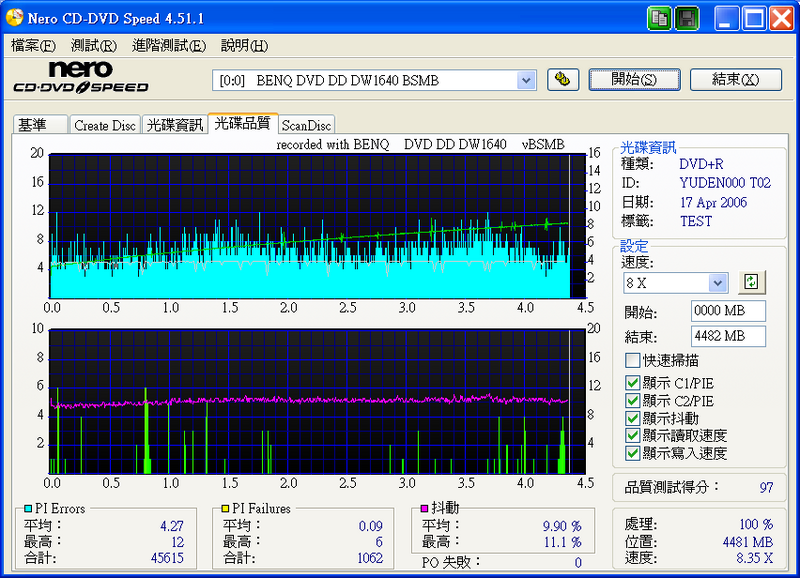Click the refresh speed icon button
Screen dimensions: 800x578
coord(752,282)
